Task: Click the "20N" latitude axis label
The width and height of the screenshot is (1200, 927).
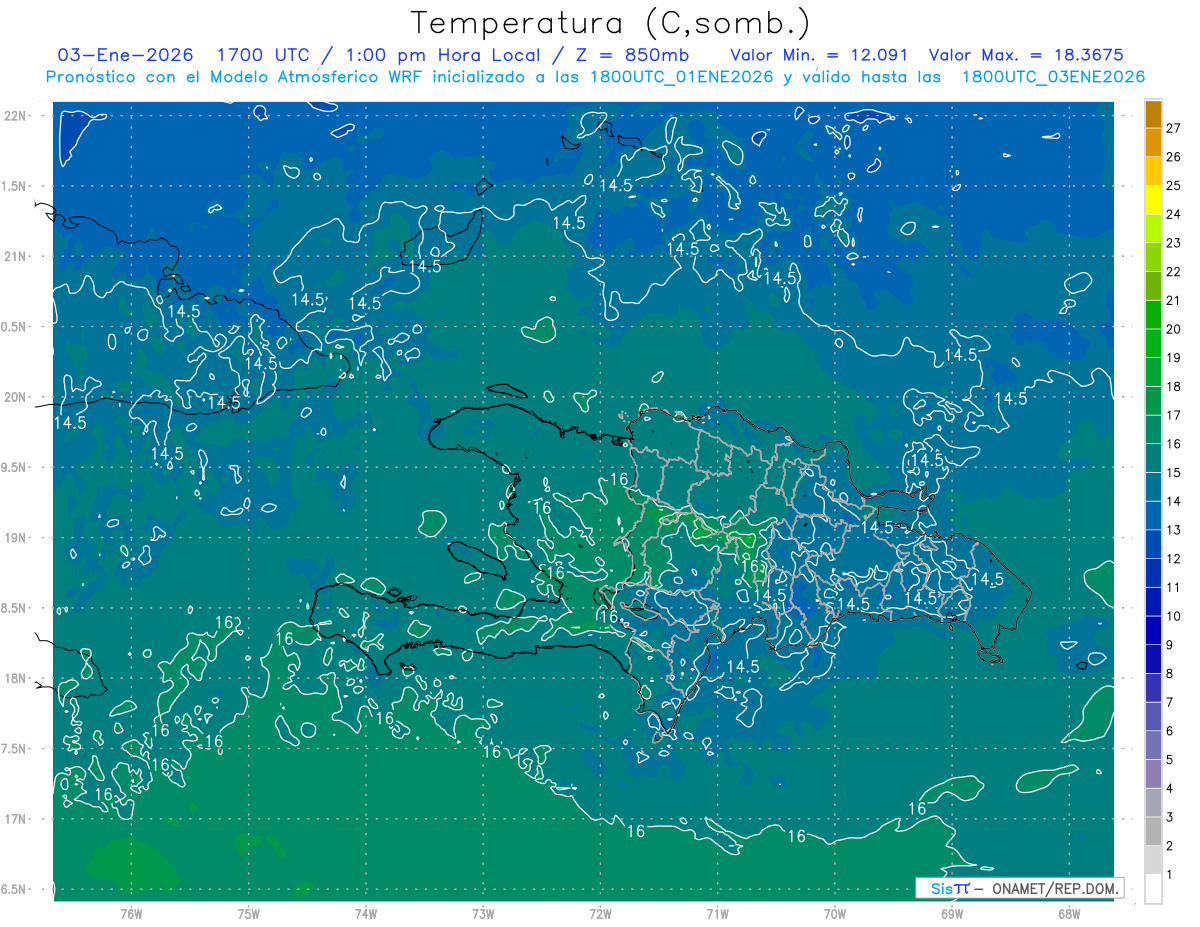Action: tap(16, 397)
